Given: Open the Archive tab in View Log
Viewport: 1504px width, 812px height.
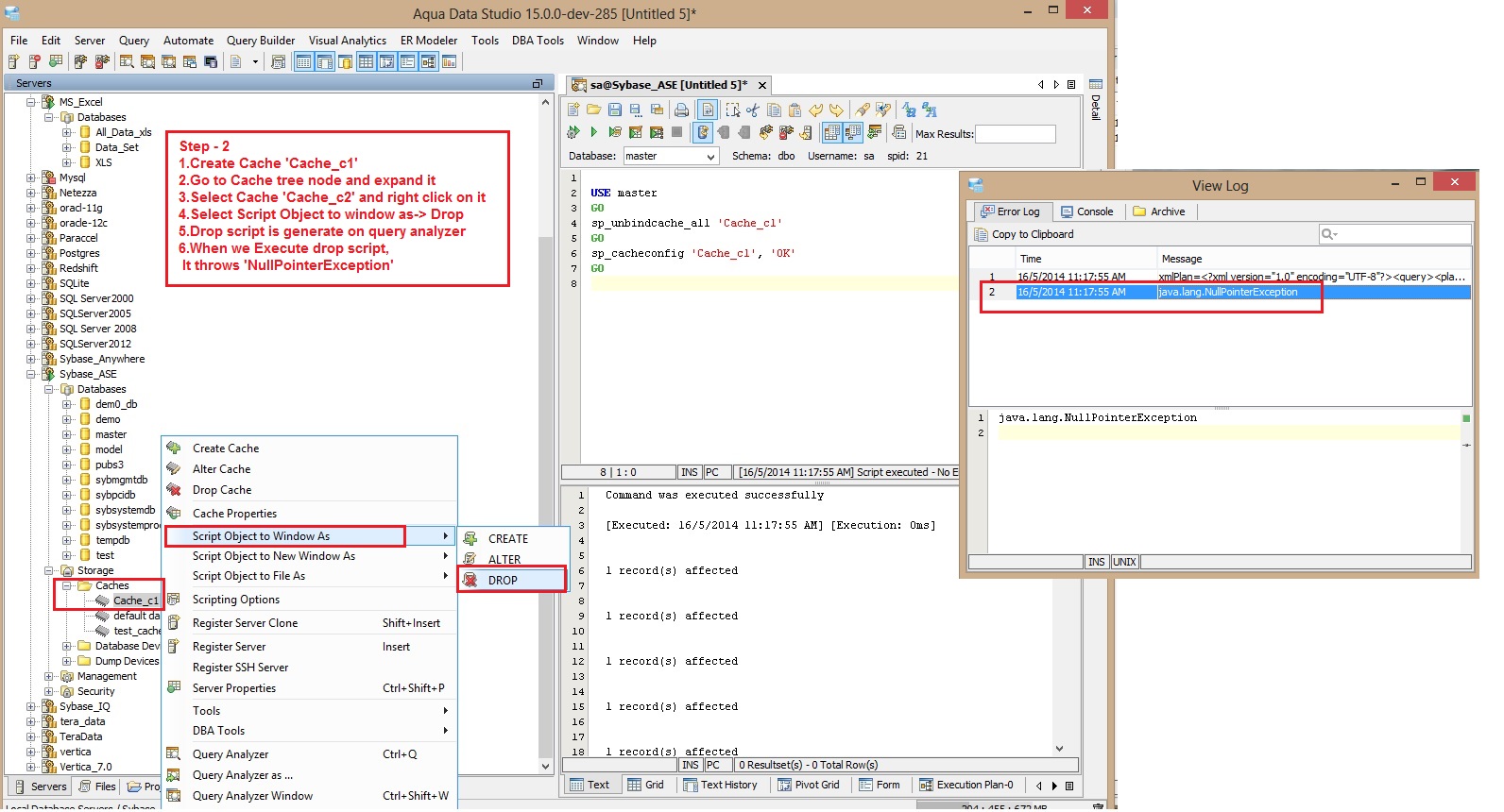Looking at the screenshot, I should coord(1159,211).
